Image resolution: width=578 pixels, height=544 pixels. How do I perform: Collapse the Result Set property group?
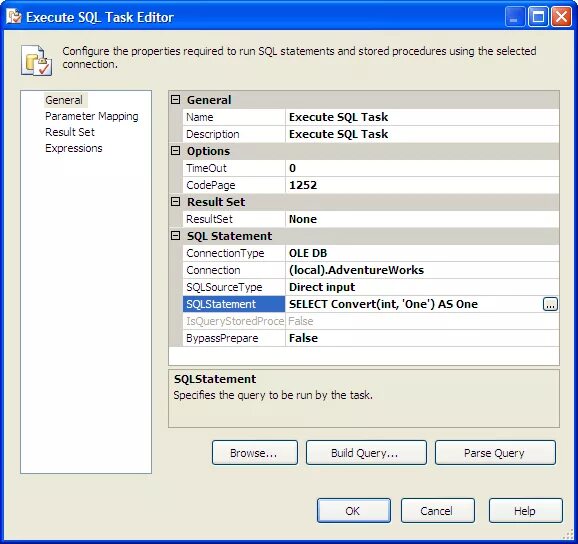coord(176,202)
